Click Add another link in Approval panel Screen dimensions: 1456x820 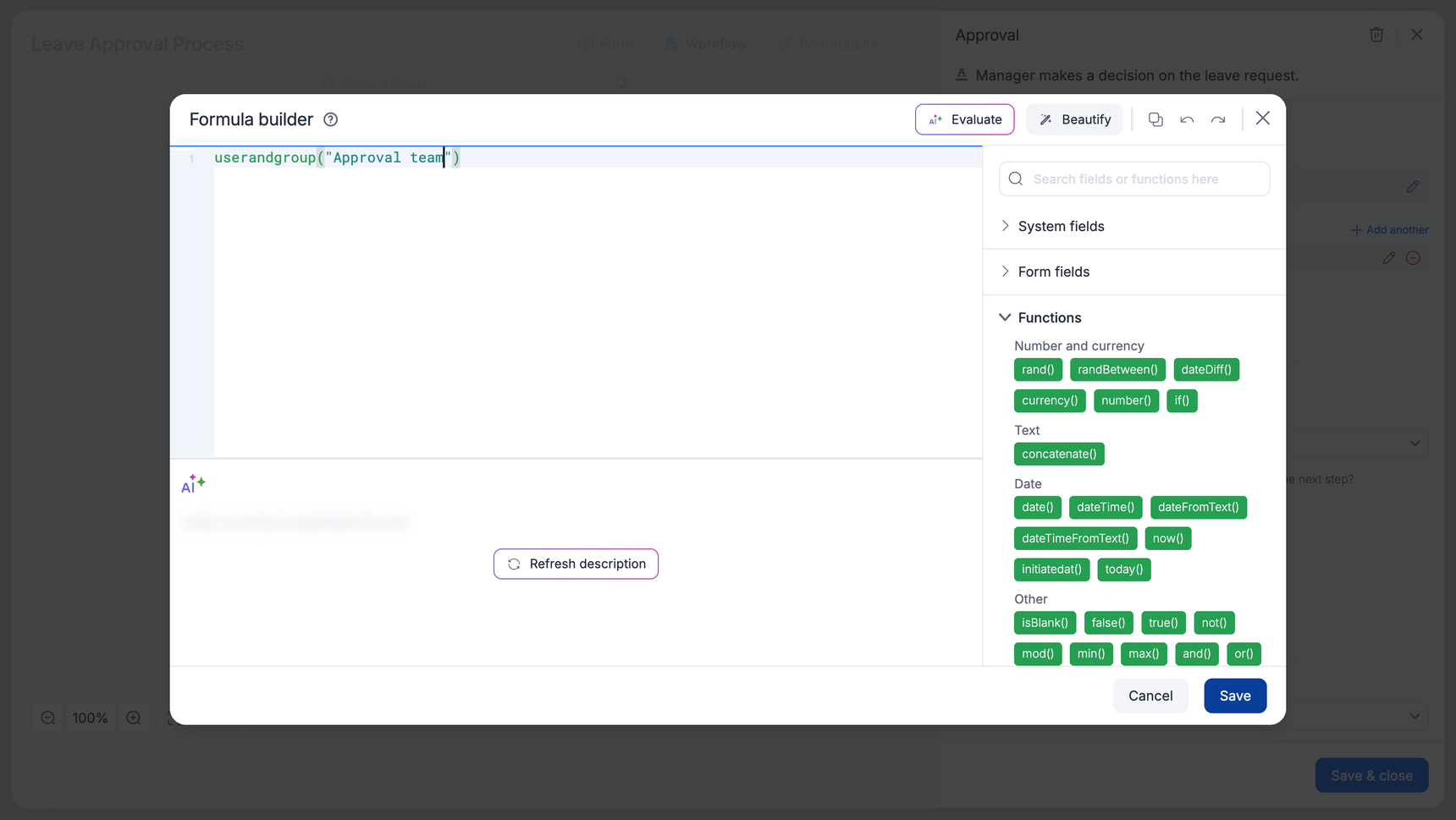tap(1390, 230)
